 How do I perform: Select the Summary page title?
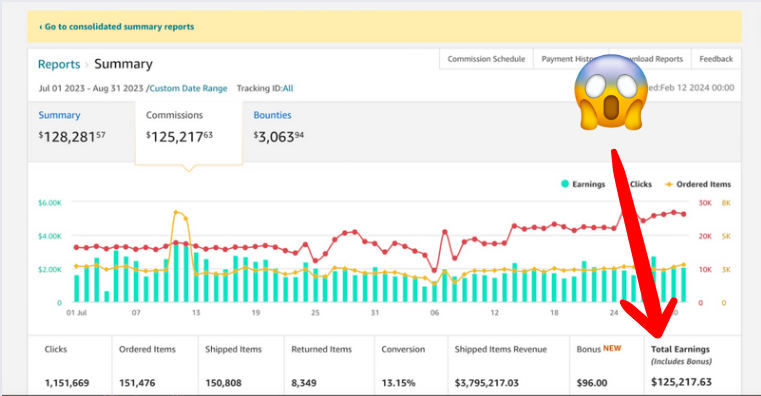click(x=123, y=64)
